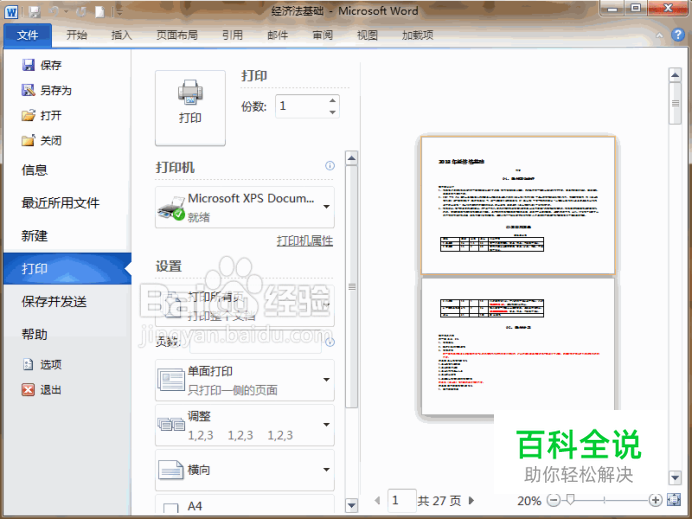Switch to the 页面布局 ribbon tab
This screenshot has width=692, height=519.
click(x=177, y=35)
